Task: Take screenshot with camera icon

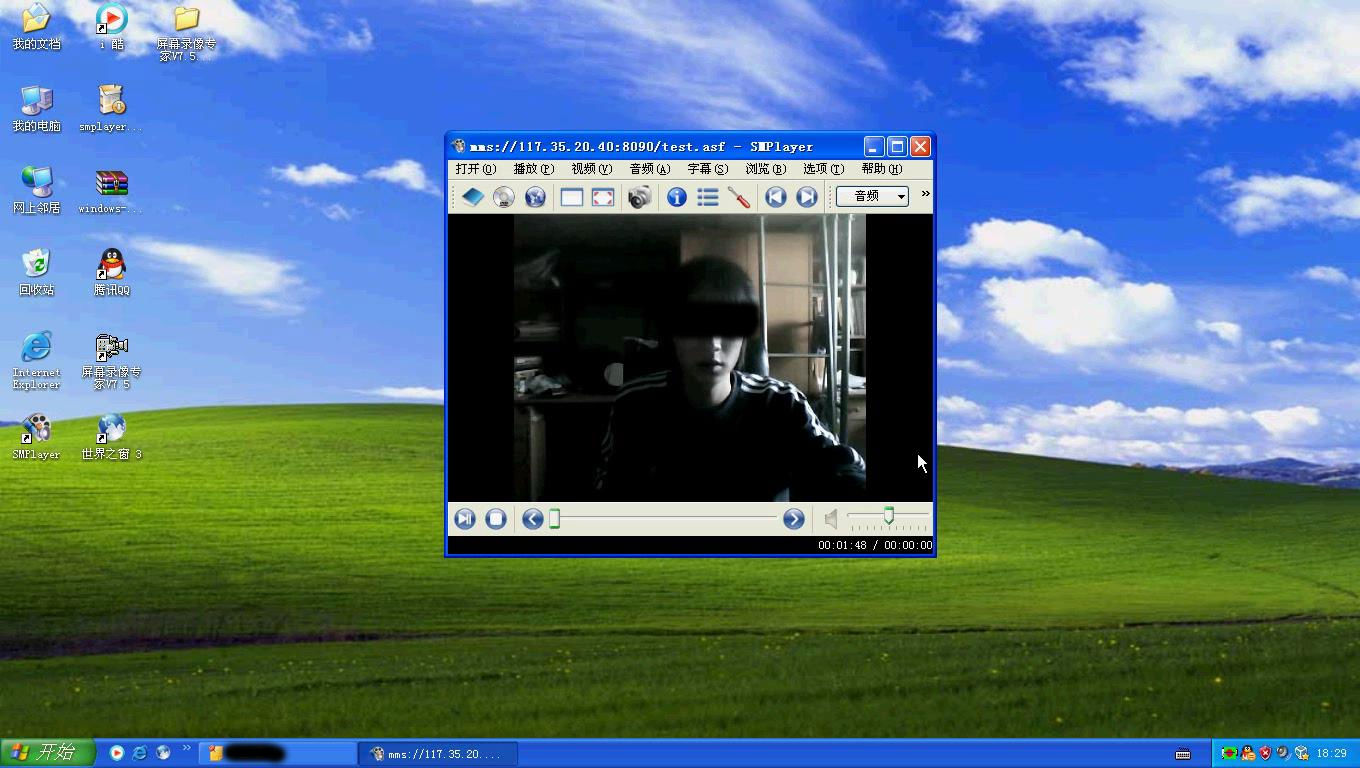Action: click(x=639, y=197)
